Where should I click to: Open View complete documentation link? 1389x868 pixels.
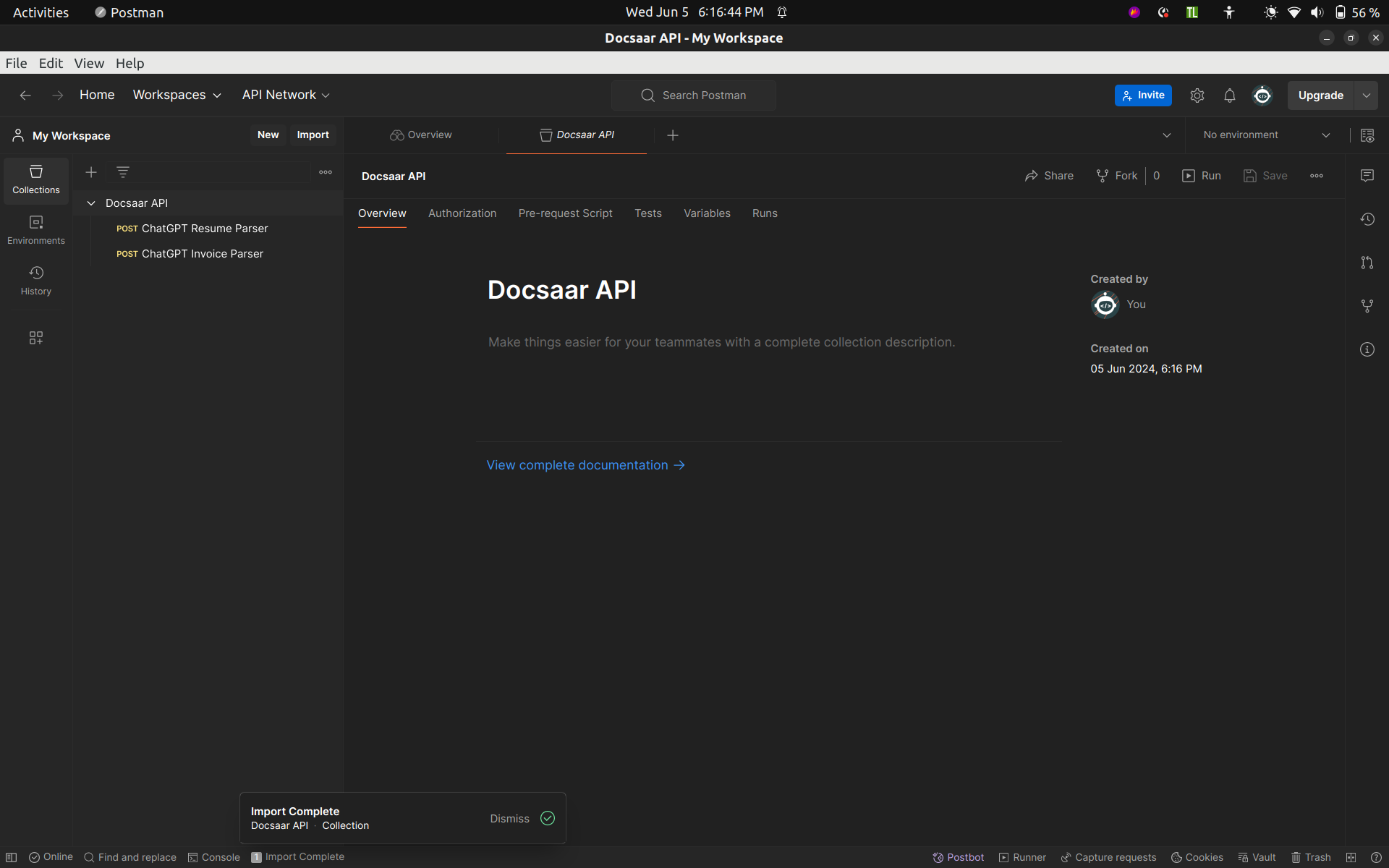[585, 465]
